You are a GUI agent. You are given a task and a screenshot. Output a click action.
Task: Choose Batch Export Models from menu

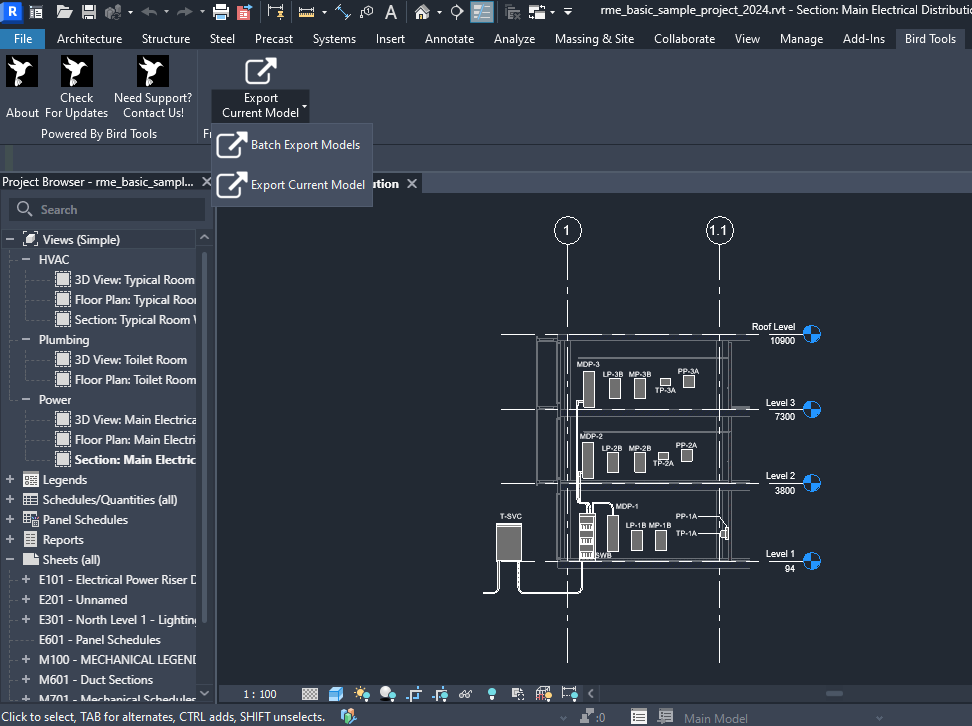pos(305,145)
